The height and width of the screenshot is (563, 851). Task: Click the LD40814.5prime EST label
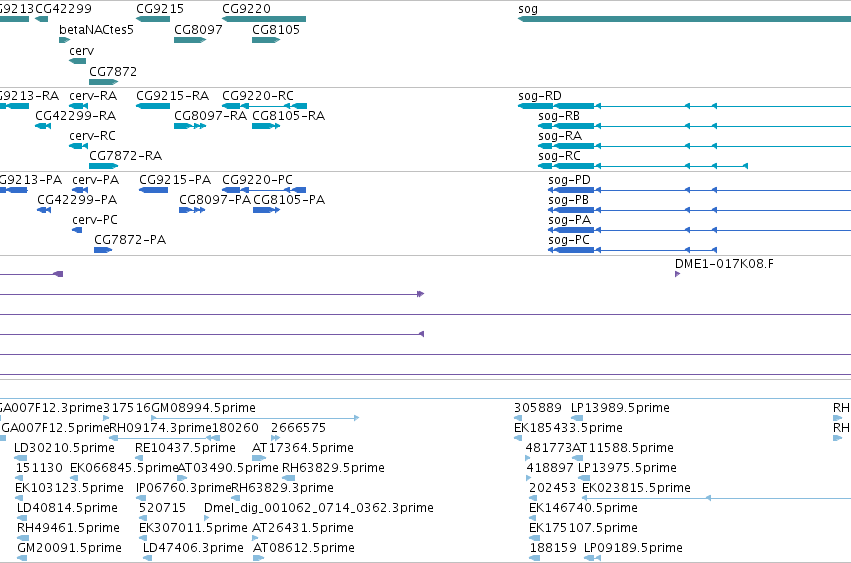pos(67,509)
